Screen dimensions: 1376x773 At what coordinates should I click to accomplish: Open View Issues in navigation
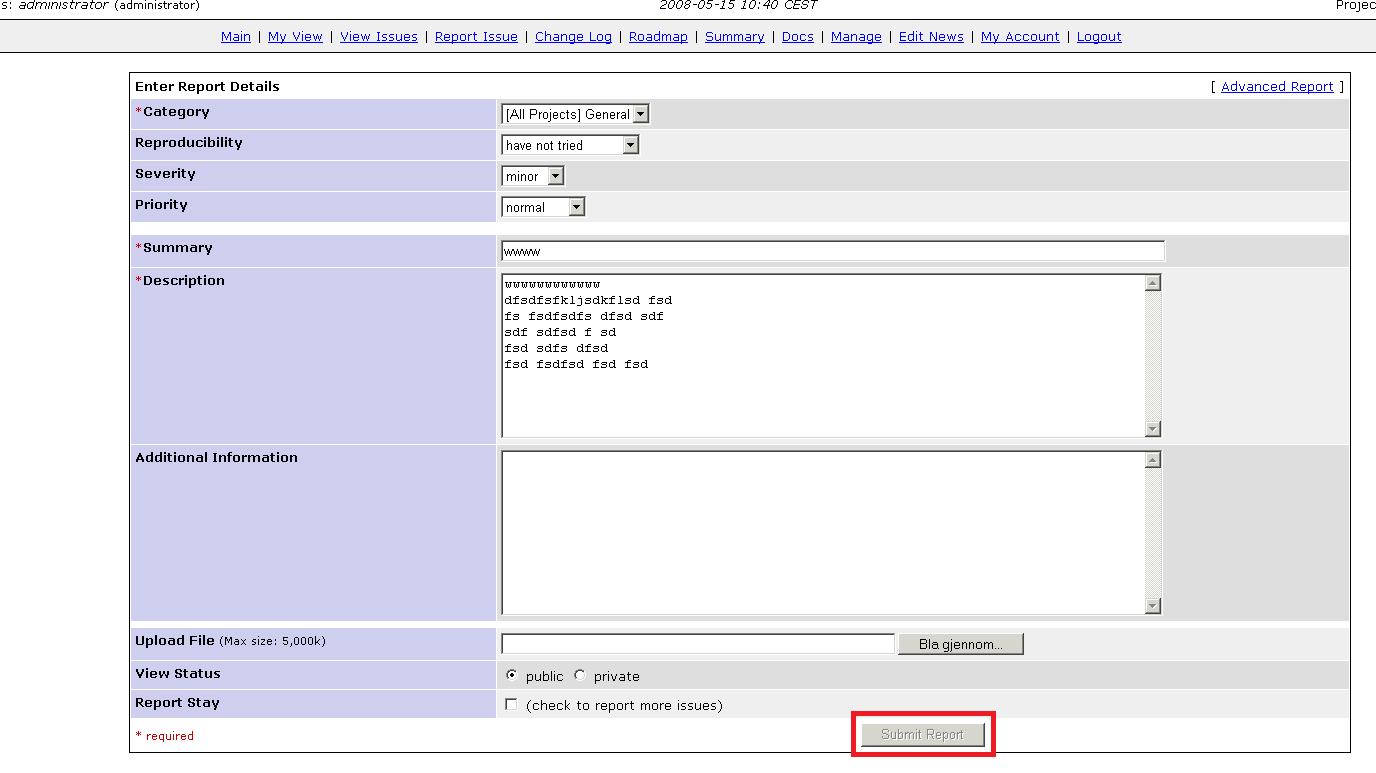[x=378, y=36]
